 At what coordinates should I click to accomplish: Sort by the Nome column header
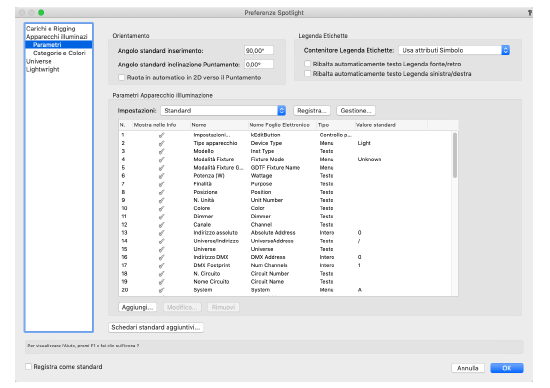coord(219,125)
